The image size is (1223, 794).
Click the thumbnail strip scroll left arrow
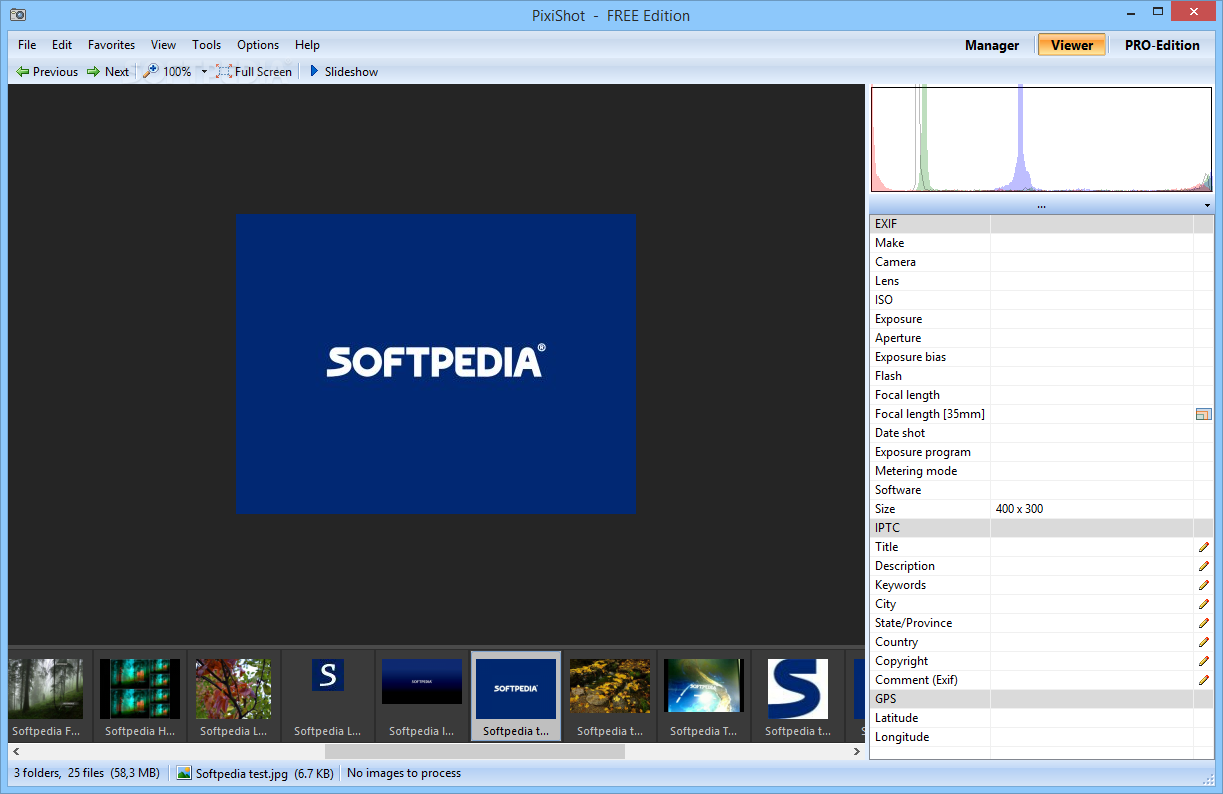tap(16, 751)
